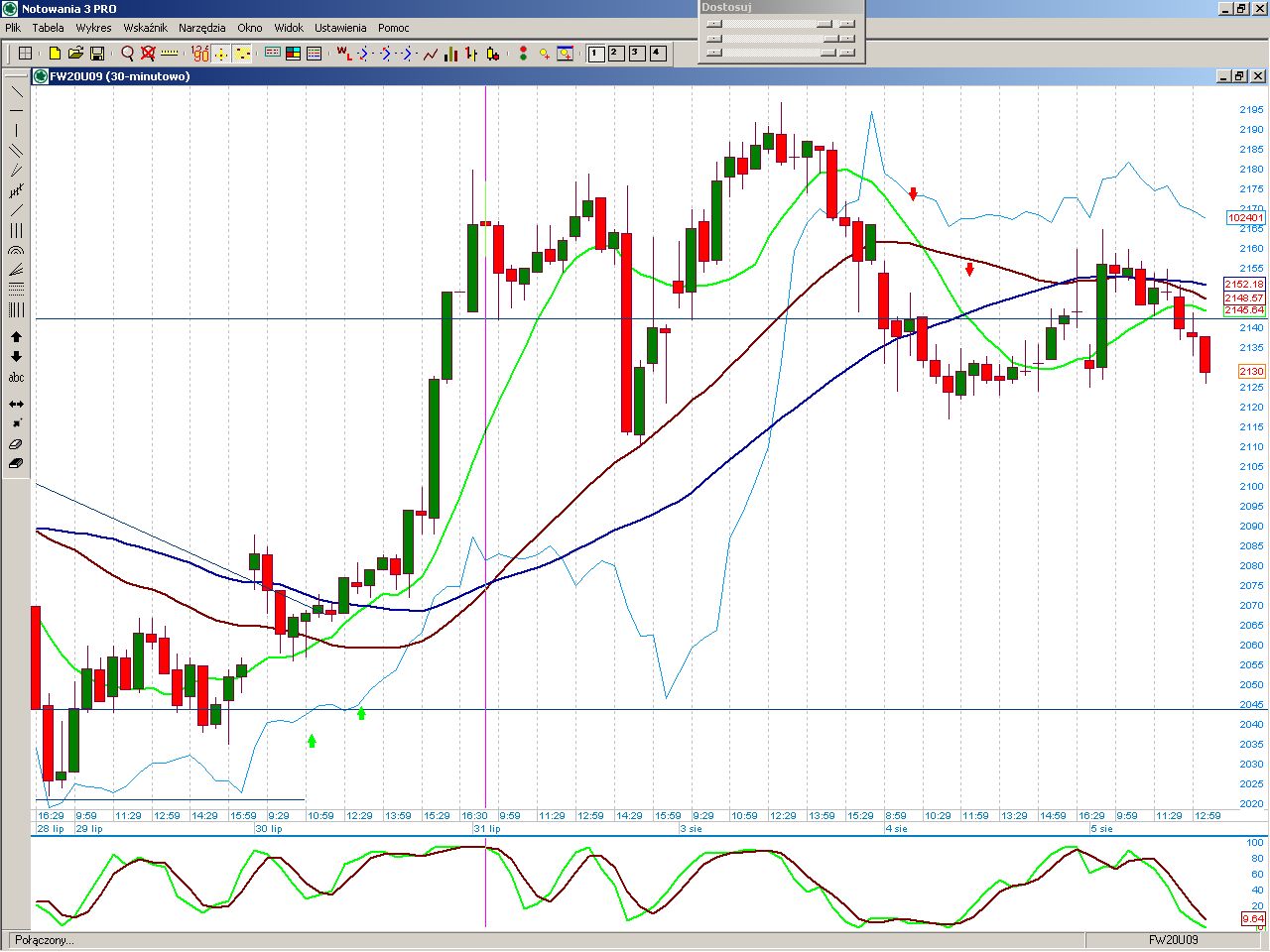Screen dimensions: 1270x952
Task: Switch to layout number 2
Action: 616,54
